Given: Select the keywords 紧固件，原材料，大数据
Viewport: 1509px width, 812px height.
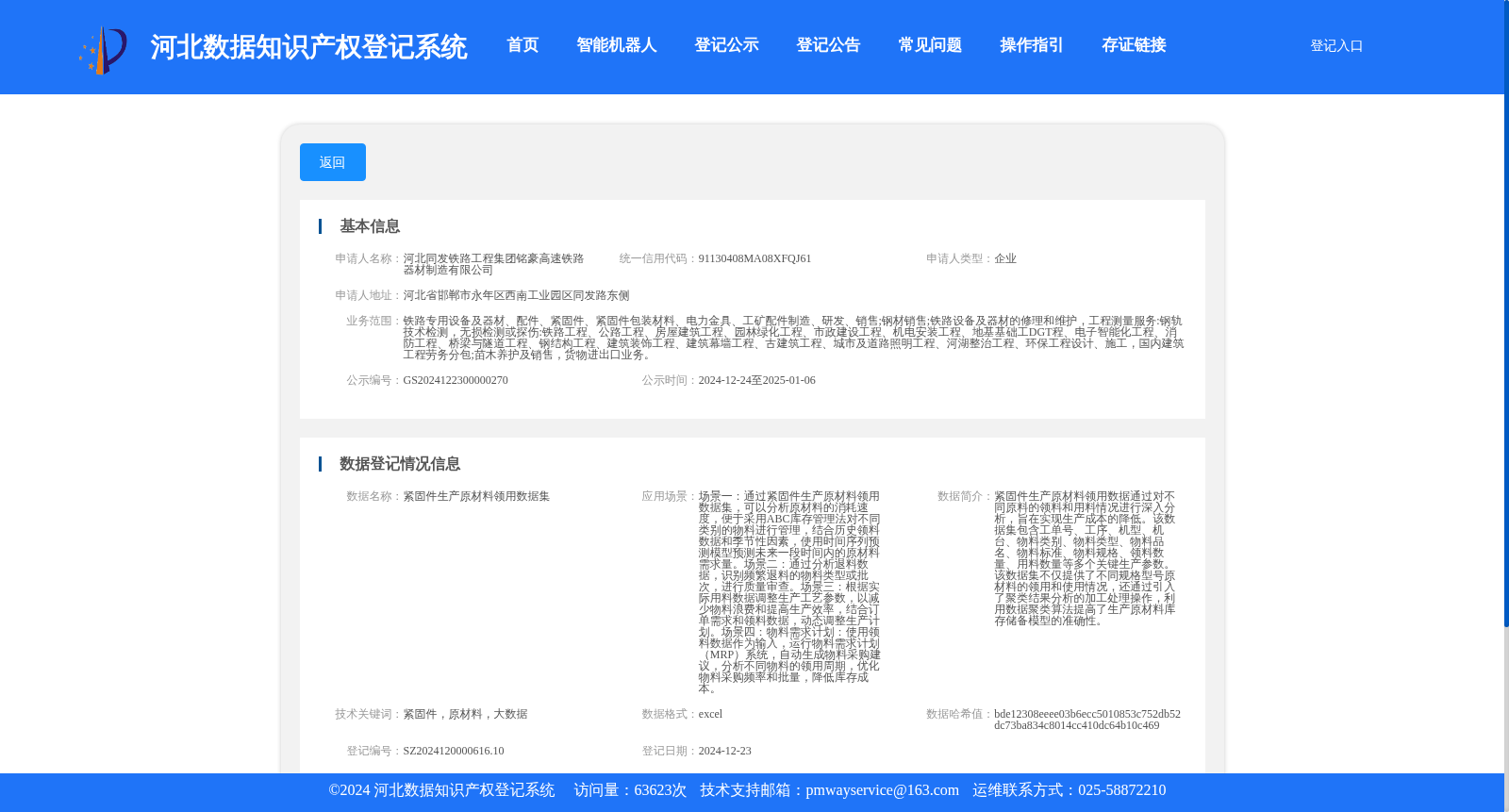Looking at the screenshot, I should pyautogui.click(x=465, y=714).
